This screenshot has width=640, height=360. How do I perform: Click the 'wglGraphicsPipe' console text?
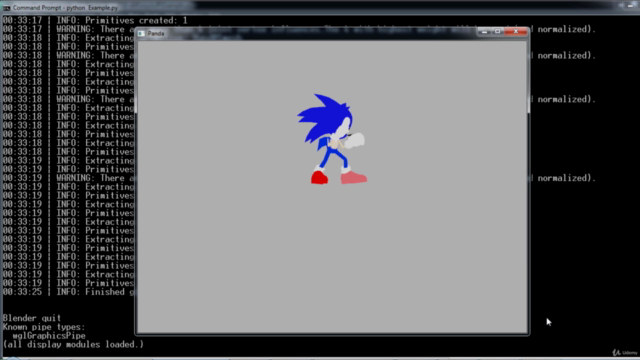tap(49, 336)
